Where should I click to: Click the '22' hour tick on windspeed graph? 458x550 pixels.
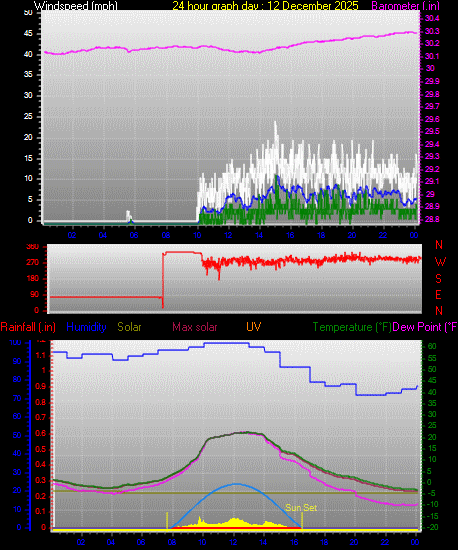(x=383, y=235)
